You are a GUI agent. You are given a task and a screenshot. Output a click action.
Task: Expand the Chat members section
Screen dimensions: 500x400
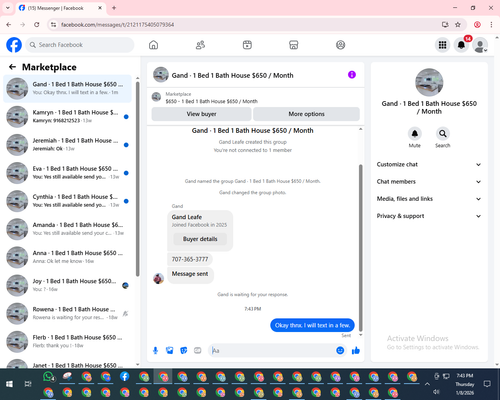429,182
